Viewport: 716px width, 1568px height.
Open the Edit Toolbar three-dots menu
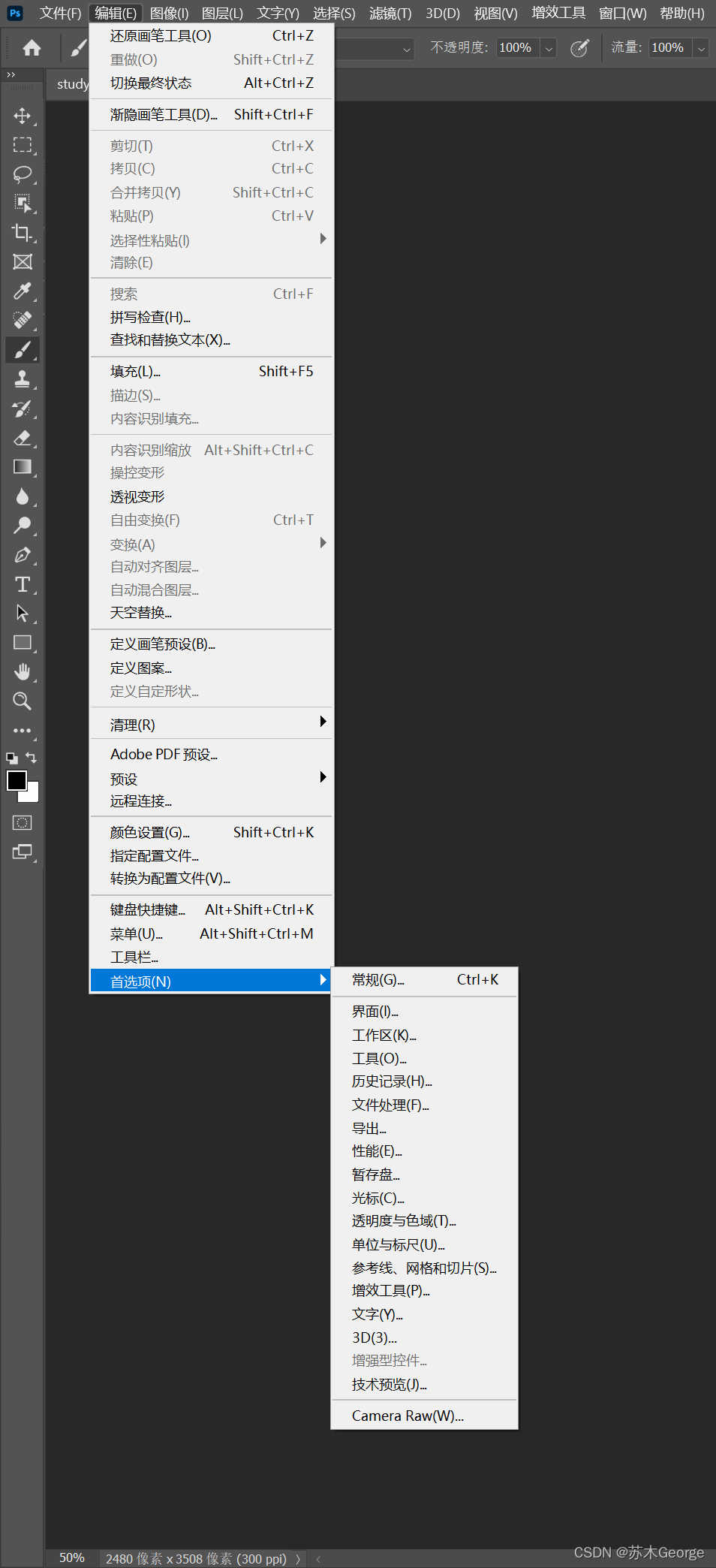(23, 731)
